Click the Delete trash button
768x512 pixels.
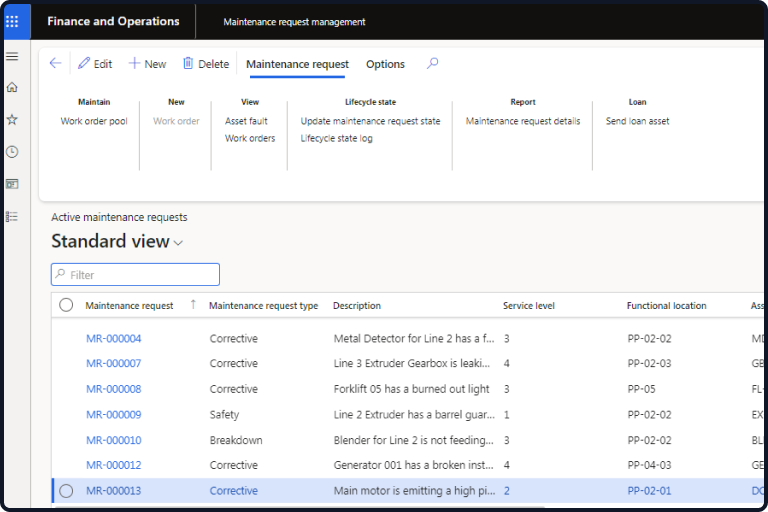(206, 64)
